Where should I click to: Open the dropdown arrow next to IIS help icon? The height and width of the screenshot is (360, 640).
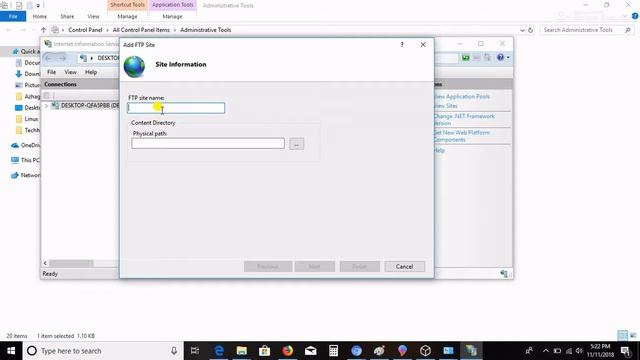coord(508,58)
